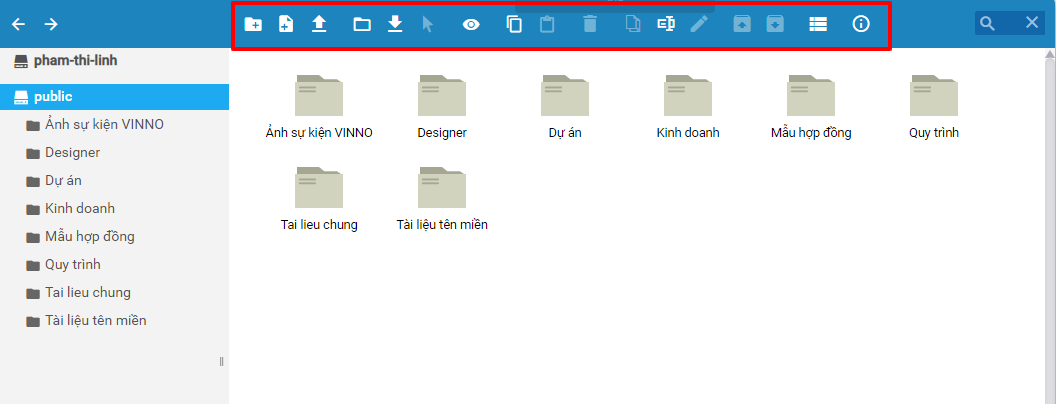This screenshot has width=1056, height=404.
Task: Toggle preview with the eye icon
Action: (x=471, y=24)
